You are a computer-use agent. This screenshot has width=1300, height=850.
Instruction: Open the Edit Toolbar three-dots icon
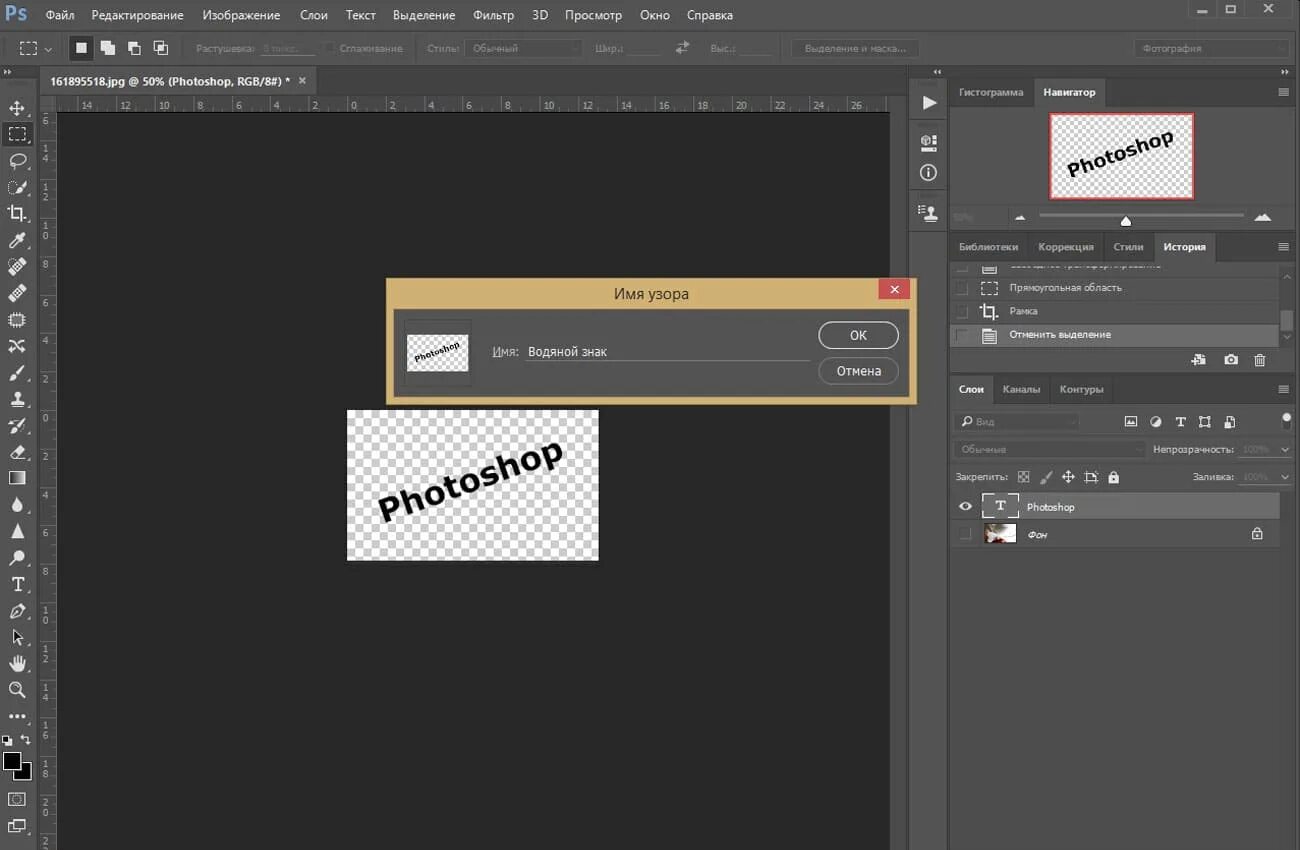pyautogui.click(x=17, y=716)
